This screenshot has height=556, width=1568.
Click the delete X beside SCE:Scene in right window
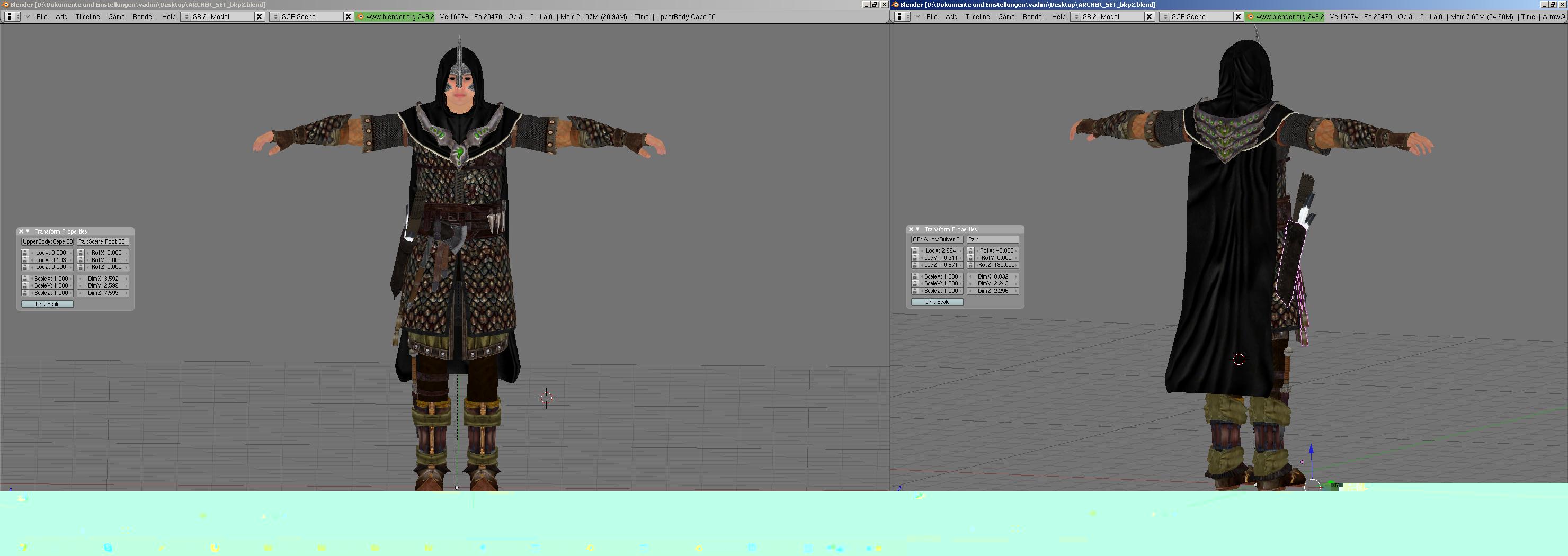pos(1237,17)
